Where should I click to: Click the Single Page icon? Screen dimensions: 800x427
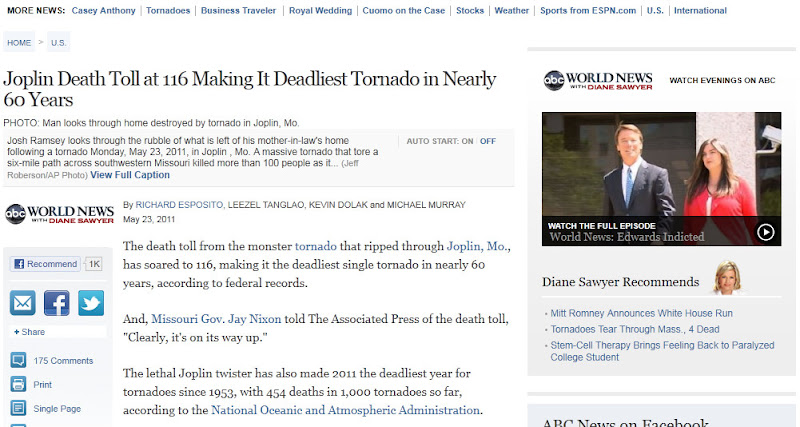coord(18,408)
